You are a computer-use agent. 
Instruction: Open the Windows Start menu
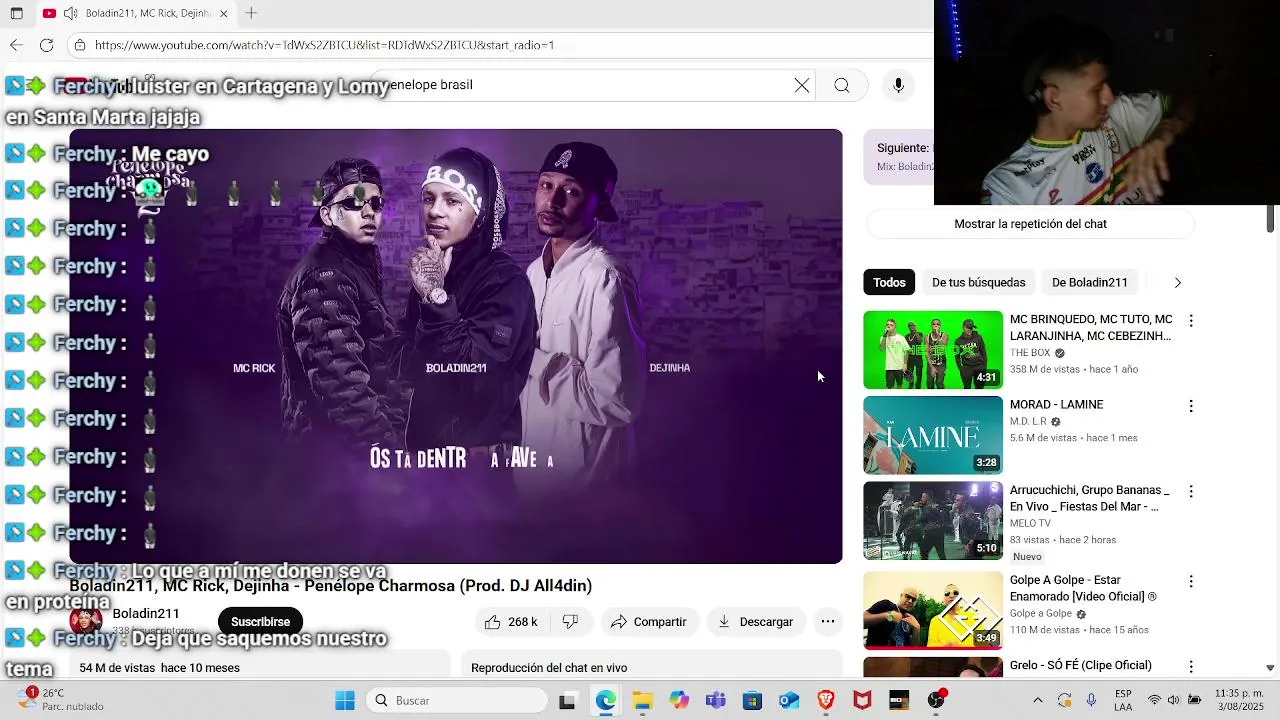(x=345, y=701)
